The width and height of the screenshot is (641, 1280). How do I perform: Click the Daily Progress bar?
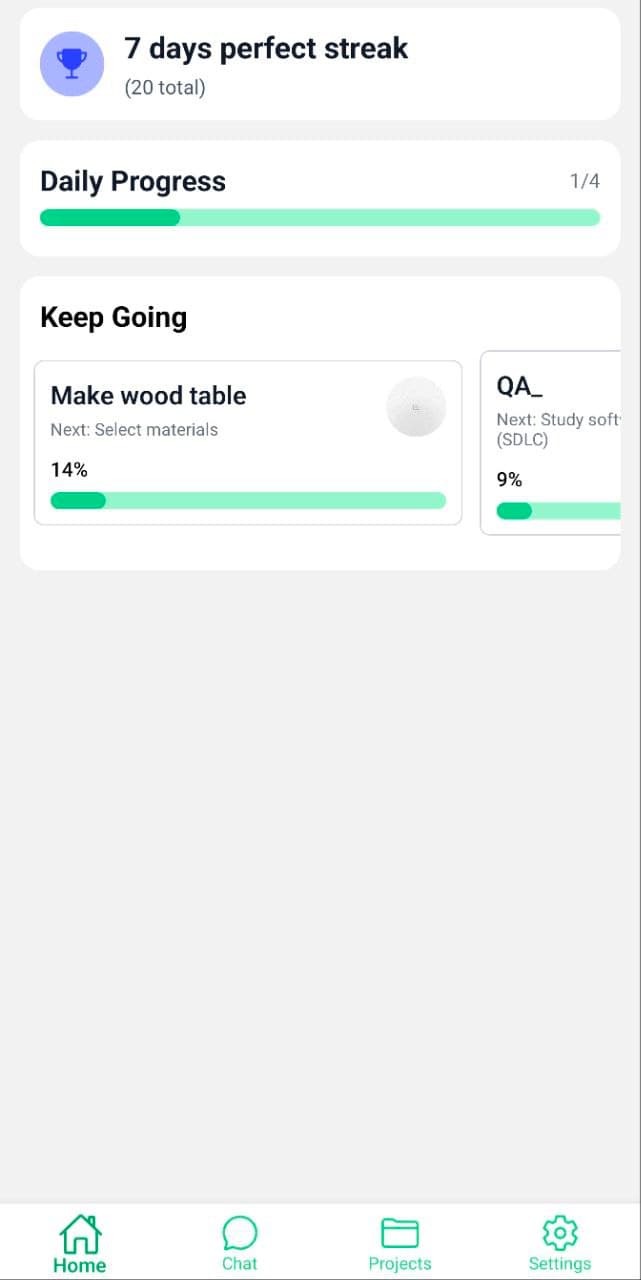point(318,217)
